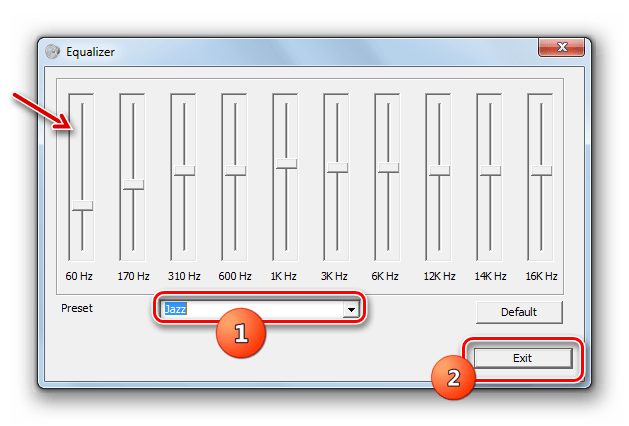Select the 310 Hz band slider thumb
The width and height of the screenshot is (629, 426).
coord(183,170)
